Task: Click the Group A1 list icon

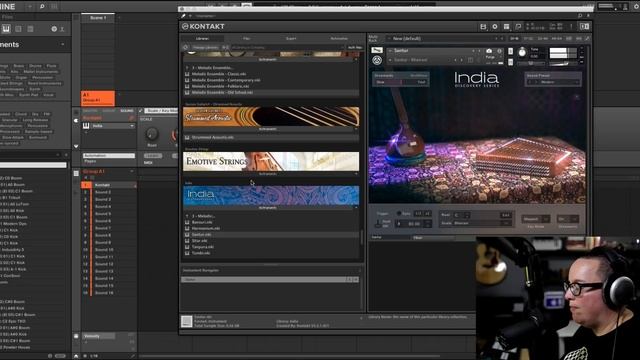Action: 76,173
